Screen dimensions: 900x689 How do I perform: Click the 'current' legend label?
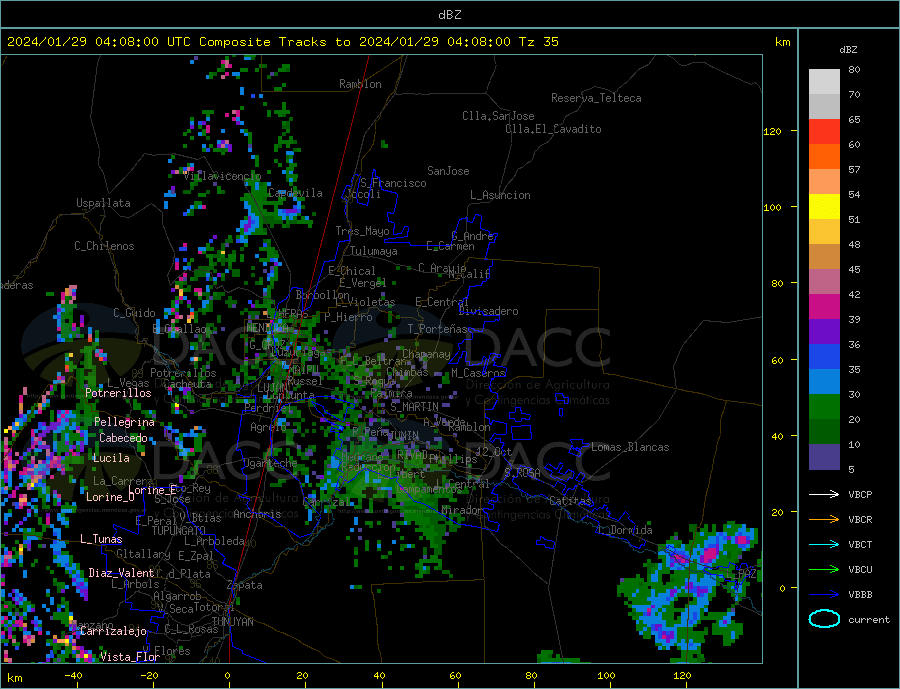pyautogui.click(x=869, y=620)
